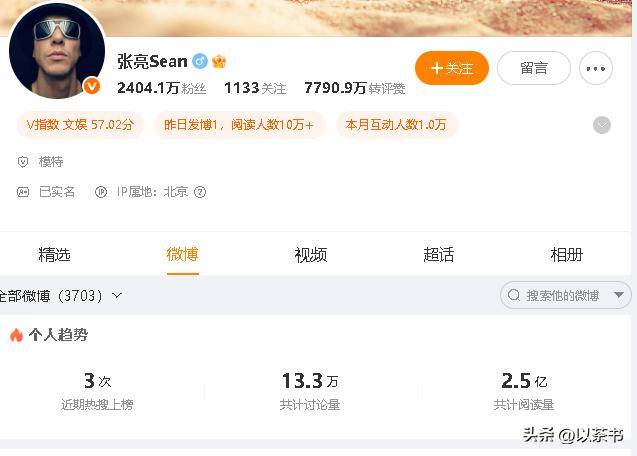Switch to the 视频 tab
This screenshot has width=637, height=456.
tap(311, 255)
